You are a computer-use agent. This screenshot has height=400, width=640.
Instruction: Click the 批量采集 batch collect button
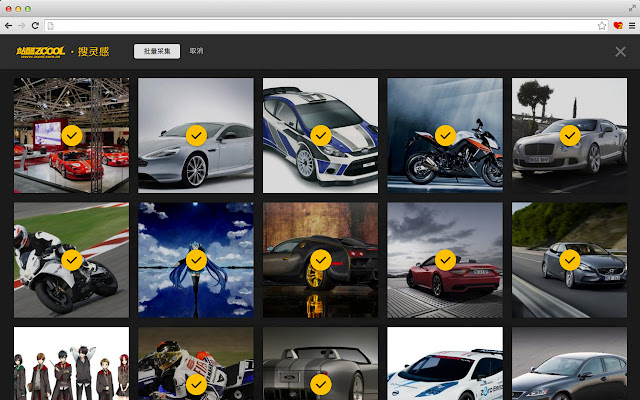pos(157,51)
